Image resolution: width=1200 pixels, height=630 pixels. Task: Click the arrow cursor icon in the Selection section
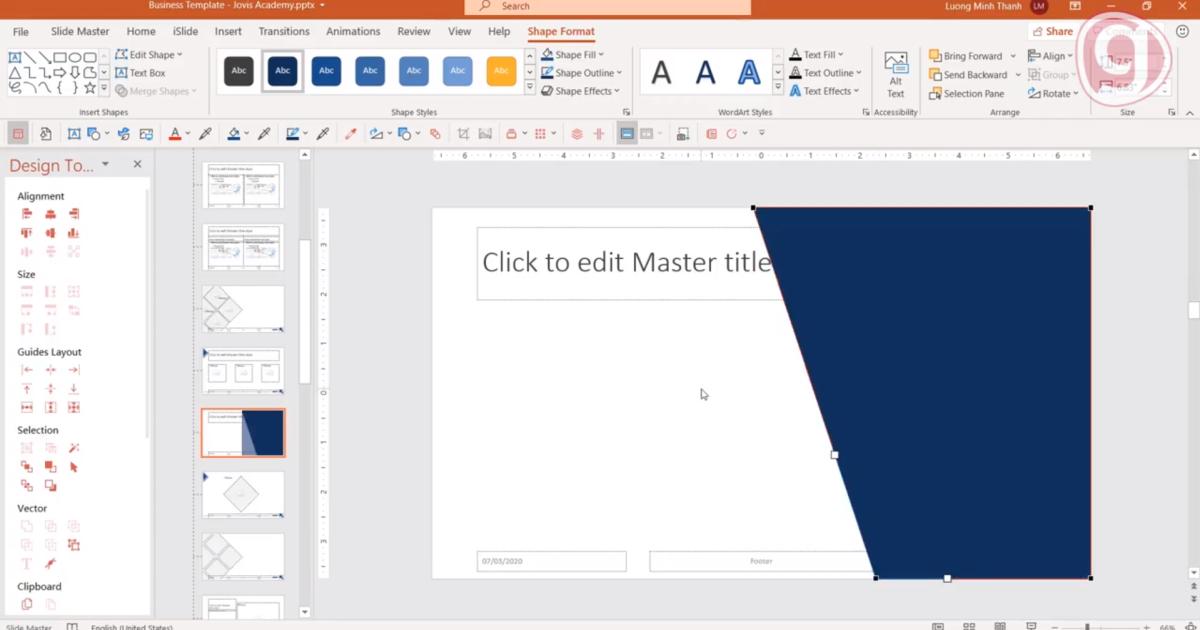[73, 466]
